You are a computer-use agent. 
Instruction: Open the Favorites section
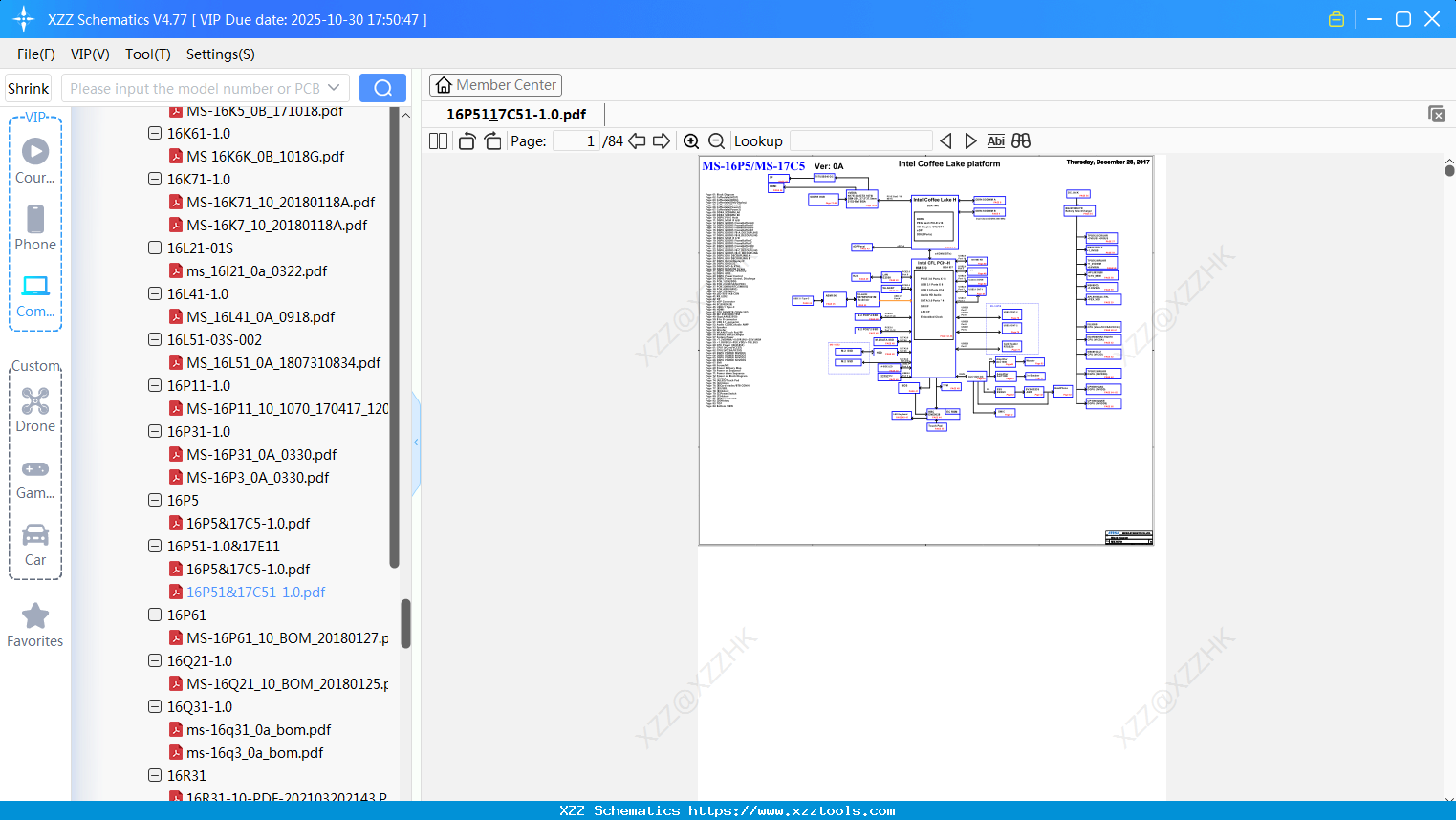pos(35,625)
